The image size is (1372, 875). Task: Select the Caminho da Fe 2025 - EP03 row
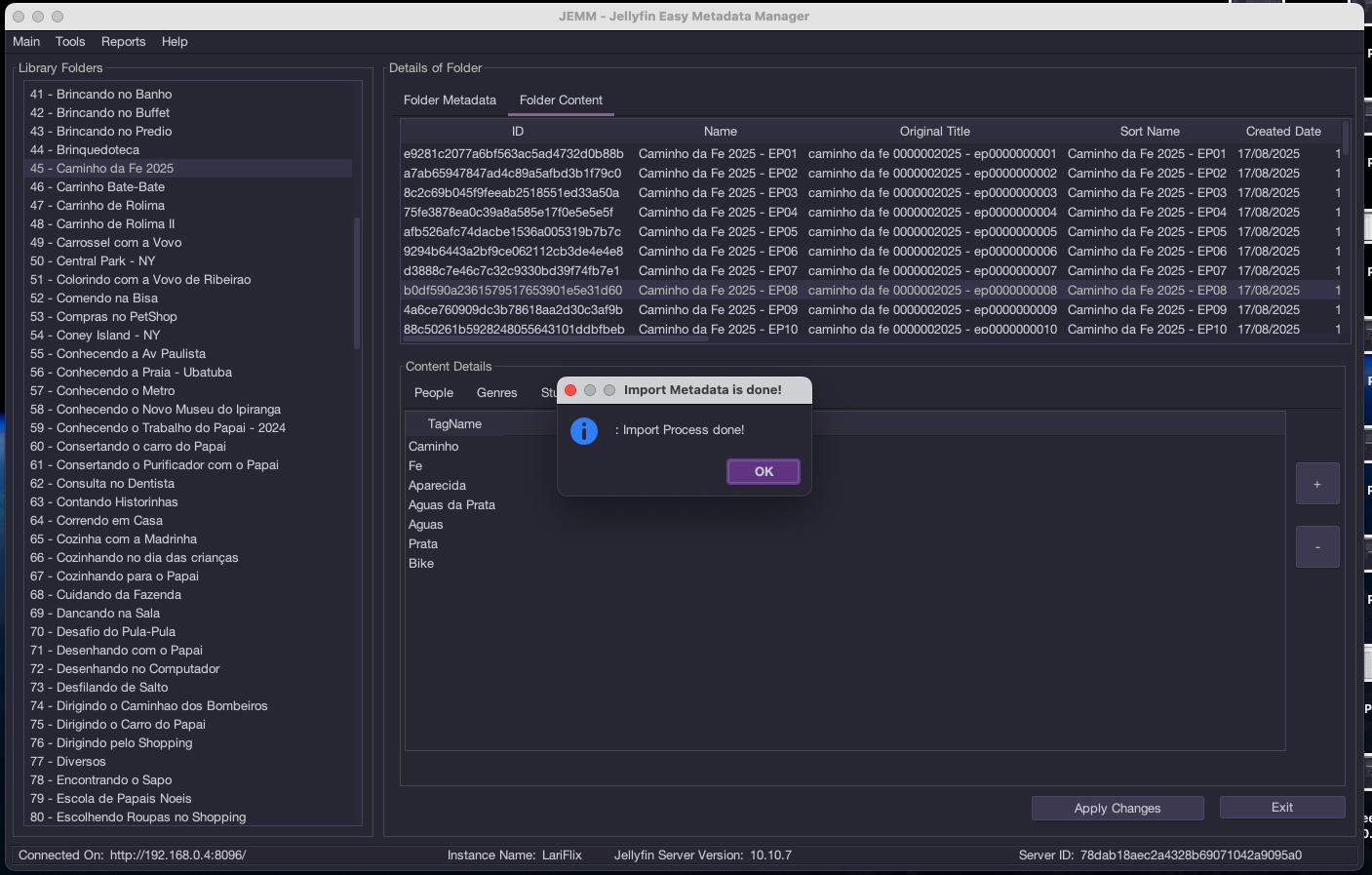pos(718,193)
